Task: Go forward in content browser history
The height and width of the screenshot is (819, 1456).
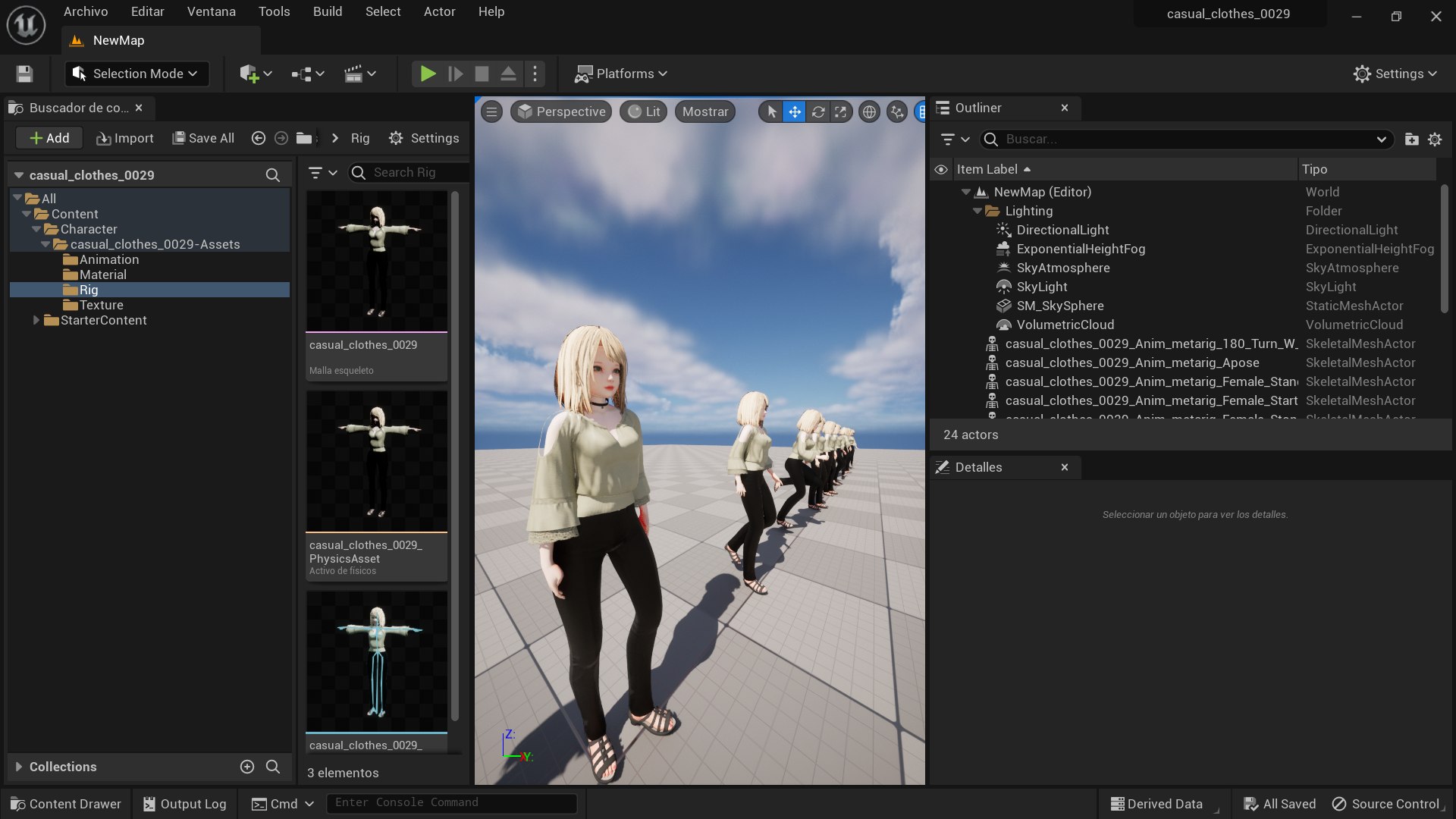Action: 281,138
